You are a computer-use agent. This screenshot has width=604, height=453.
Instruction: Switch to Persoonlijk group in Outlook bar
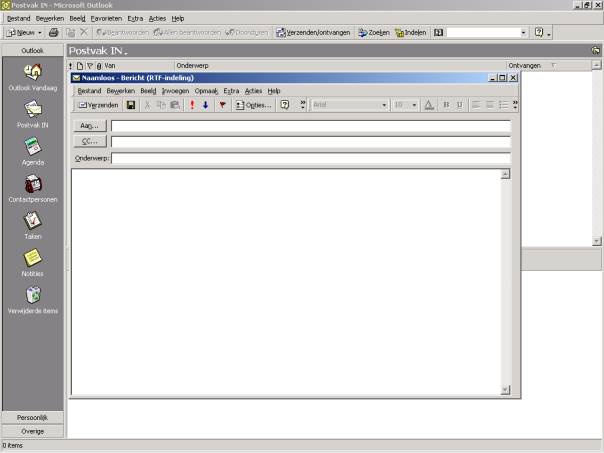[x=33, y=418]
